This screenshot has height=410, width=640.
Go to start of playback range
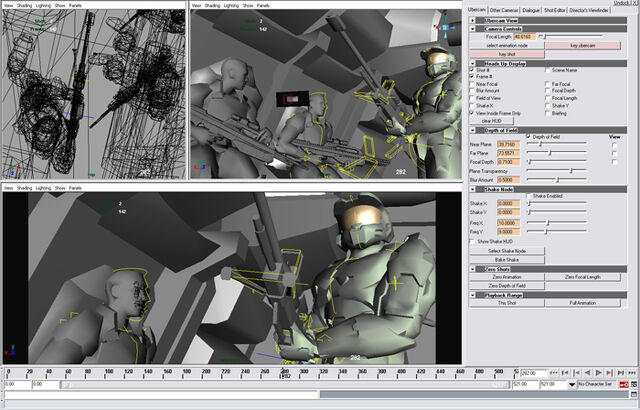[x=554, y=373]
